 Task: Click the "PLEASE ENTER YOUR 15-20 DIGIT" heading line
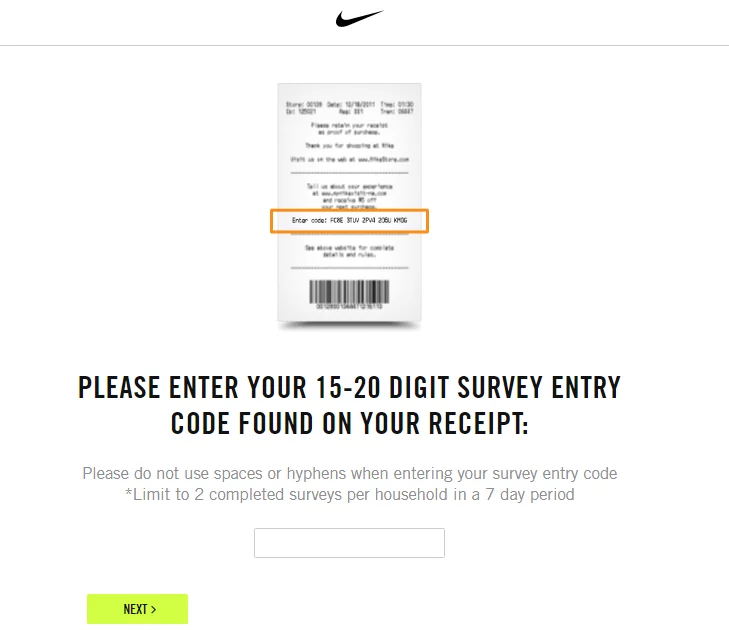pyautogui.click(x=349, y=388)
